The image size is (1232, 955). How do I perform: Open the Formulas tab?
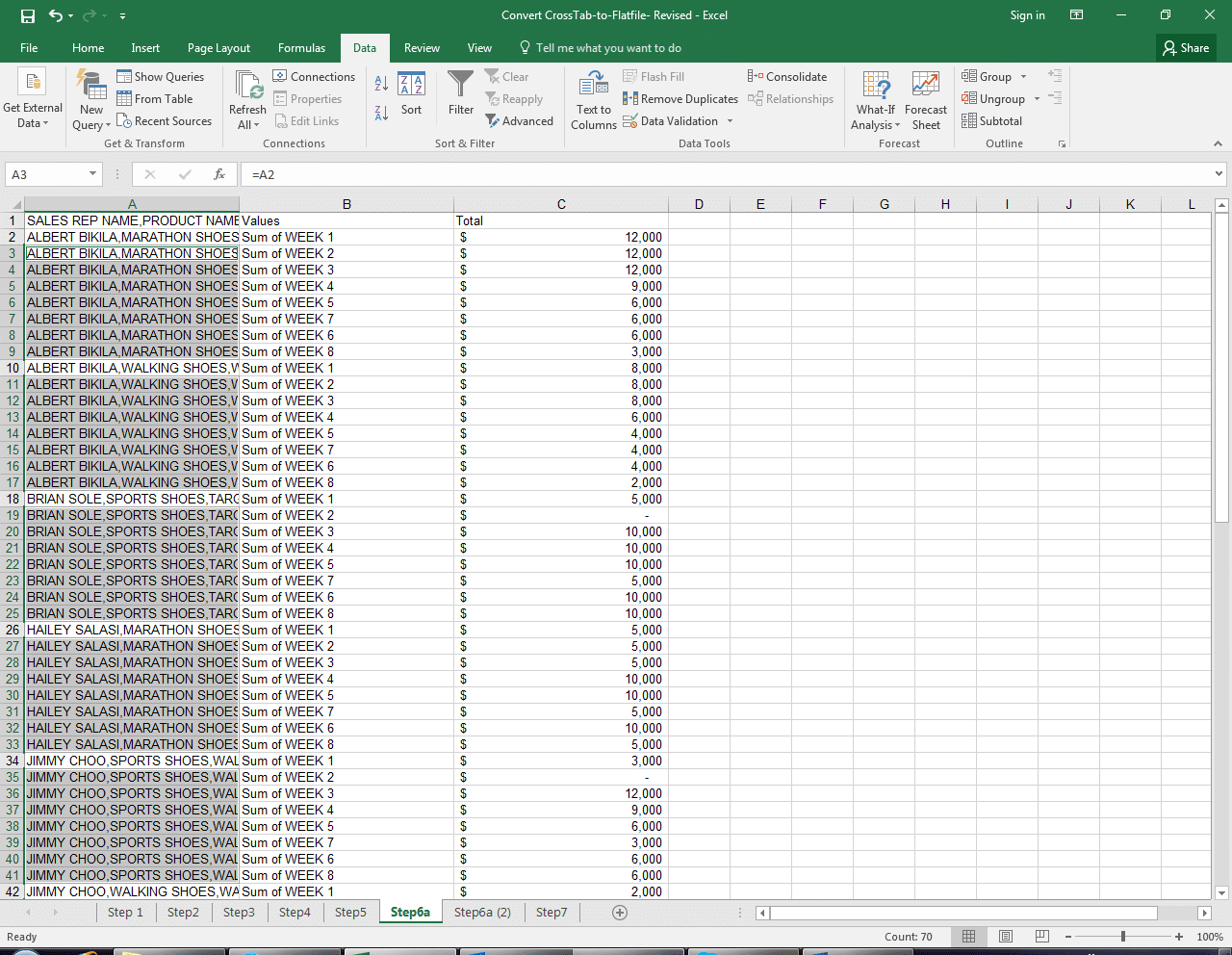(x=301, y=48)
